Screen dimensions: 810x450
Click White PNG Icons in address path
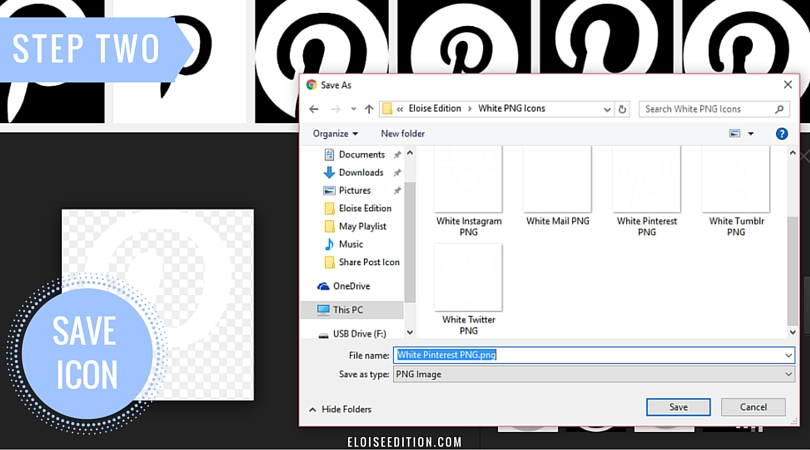point(511,108)
